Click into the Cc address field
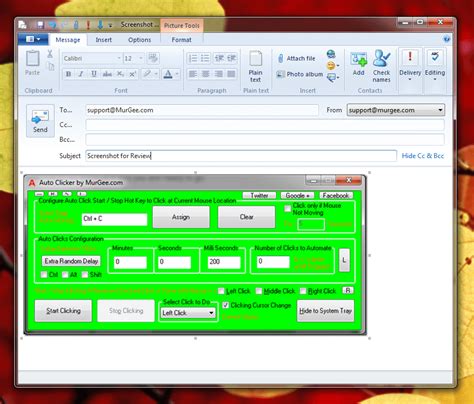Viewport: 474px width, 404px height. pyautogui.click(x=265, y=125)
